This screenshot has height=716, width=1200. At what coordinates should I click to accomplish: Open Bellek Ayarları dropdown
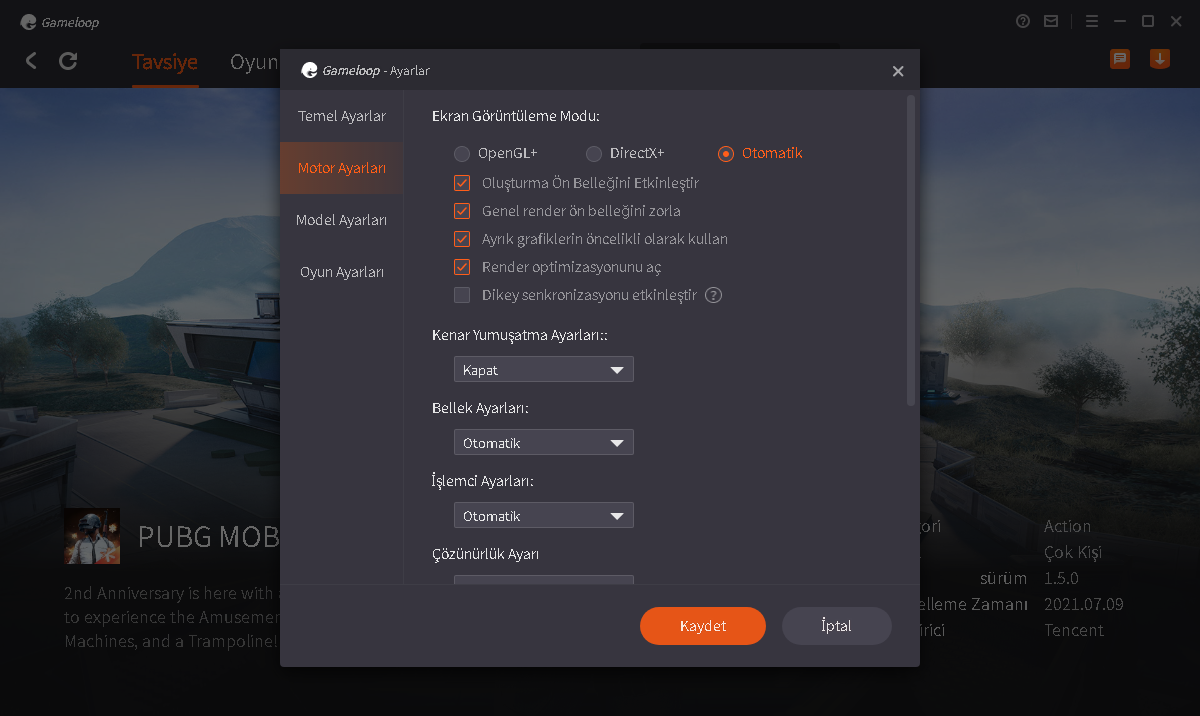tap(544, 443)
